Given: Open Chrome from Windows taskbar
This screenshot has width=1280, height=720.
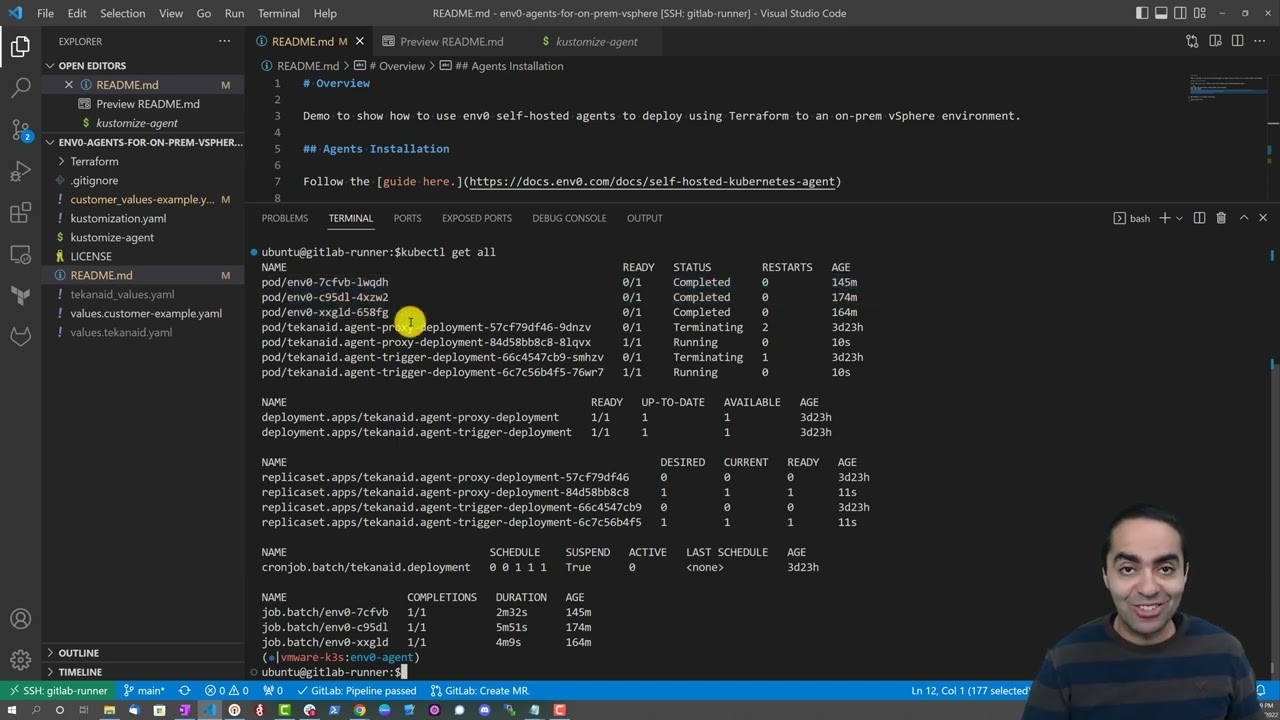Looking at the screenshot, I should (359, 710).
